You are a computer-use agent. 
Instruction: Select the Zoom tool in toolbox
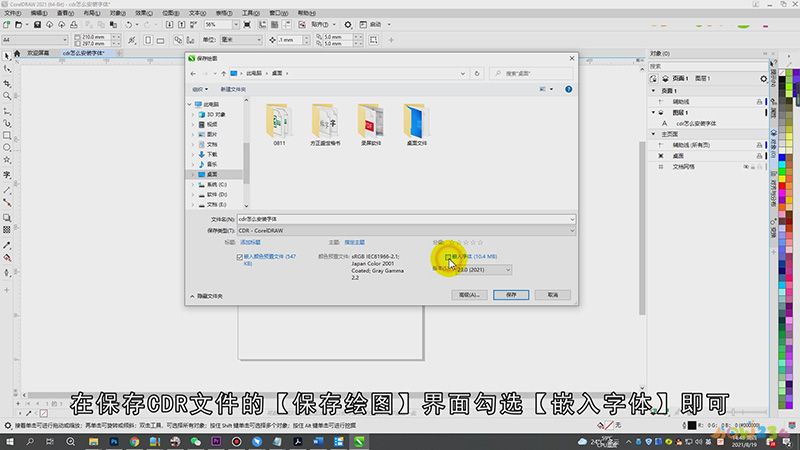[7, 96]
